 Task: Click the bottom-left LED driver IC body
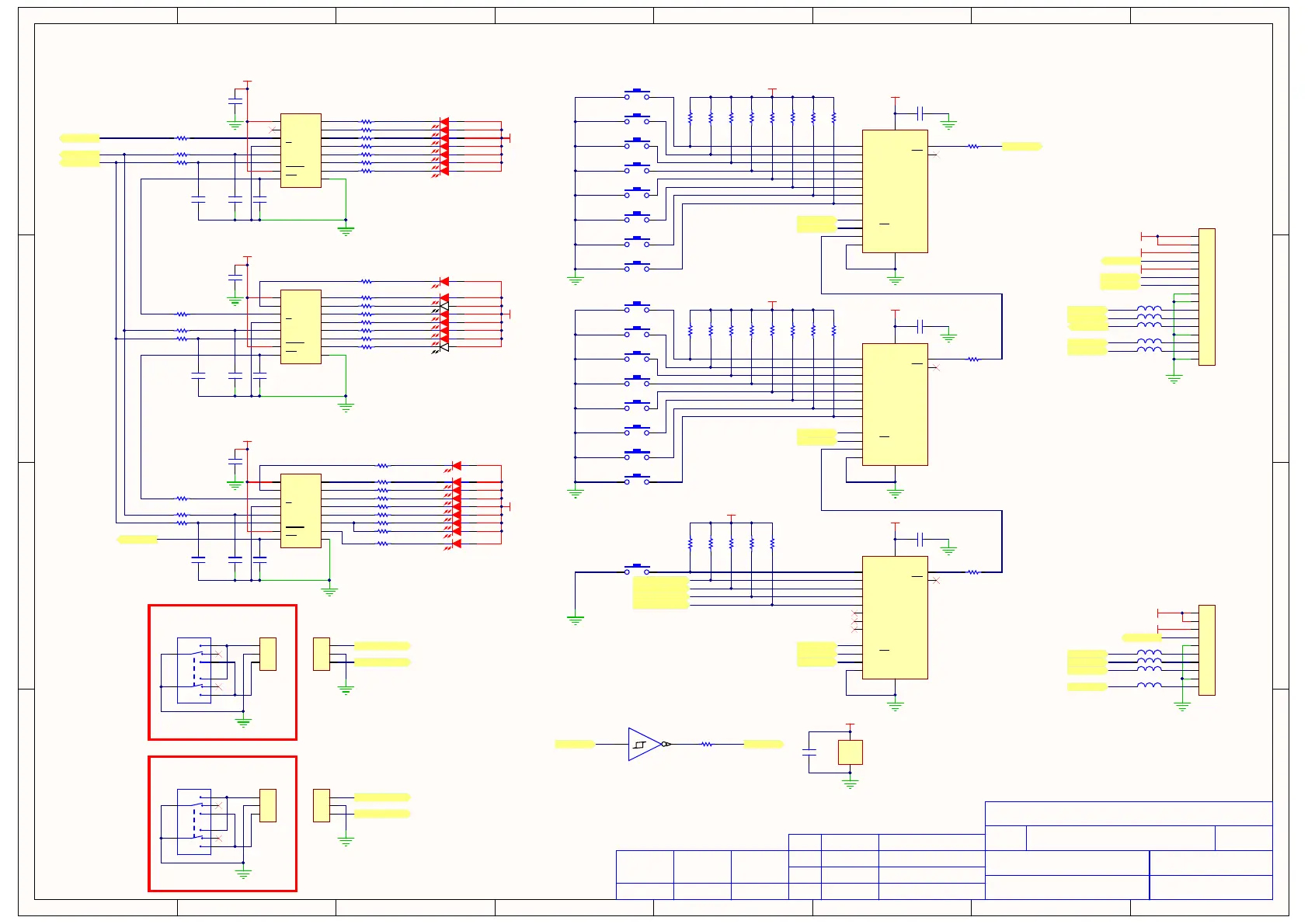[x=301, y=511]
